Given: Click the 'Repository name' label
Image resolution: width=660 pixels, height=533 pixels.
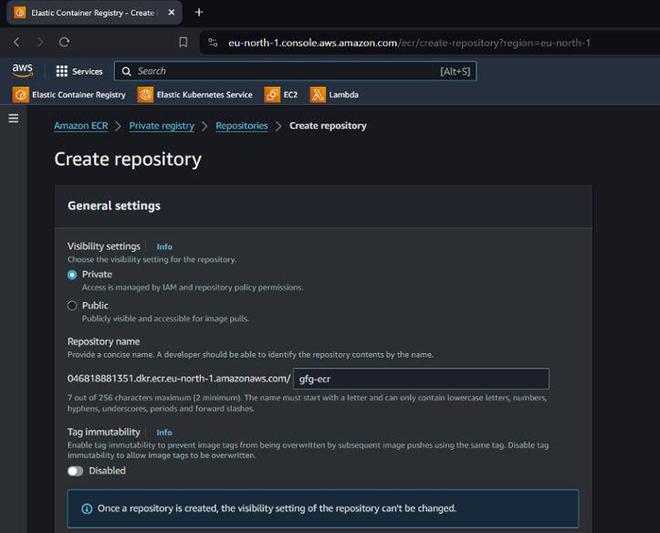Looking at the screenshot, I should click(x=104, y=341).
